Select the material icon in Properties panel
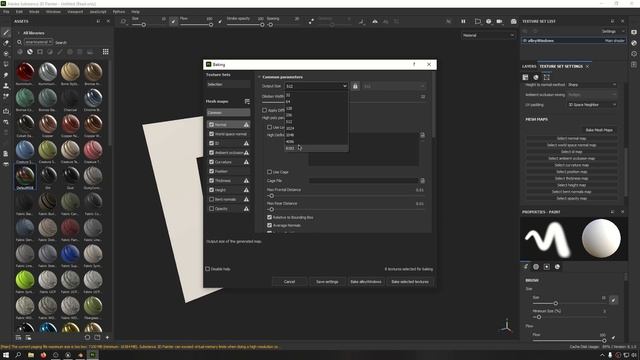The height and width of the screenshot is (360, 640). click(557, 267)
